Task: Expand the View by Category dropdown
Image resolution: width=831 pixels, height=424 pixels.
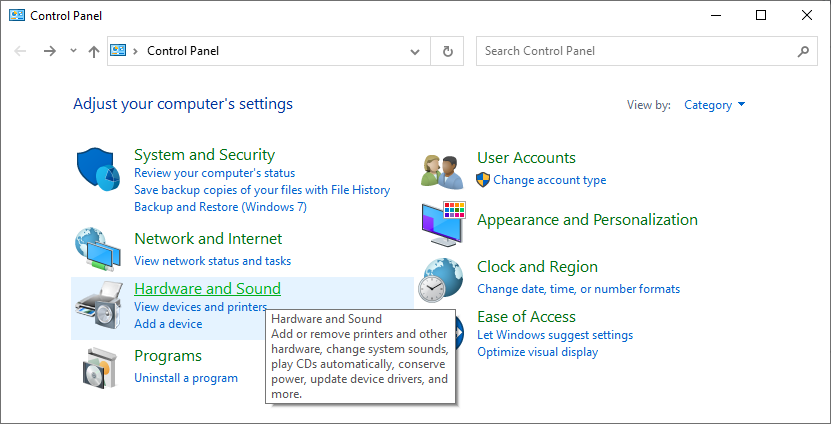Action: [x=715, y=105]
